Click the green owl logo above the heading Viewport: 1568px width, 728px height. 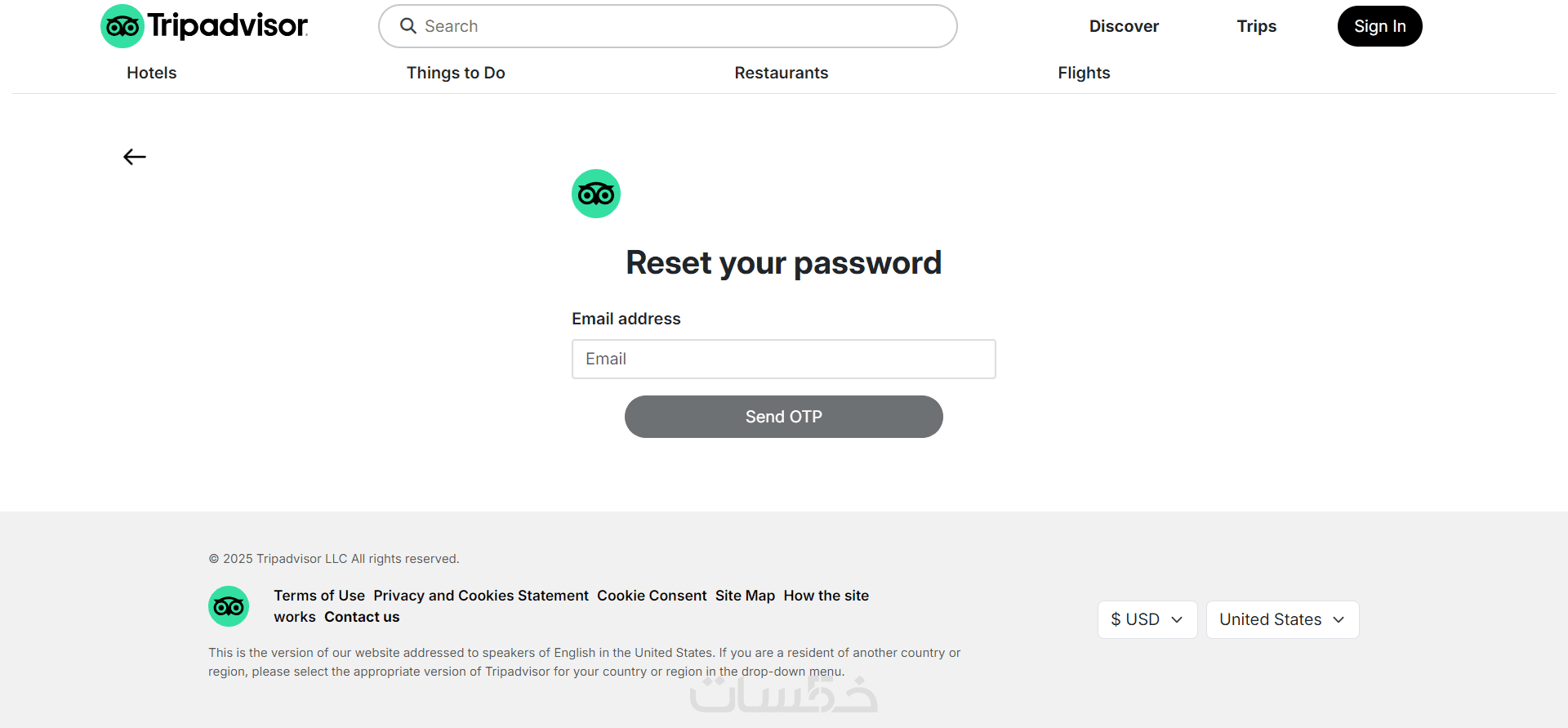click(x=596, y=194)
